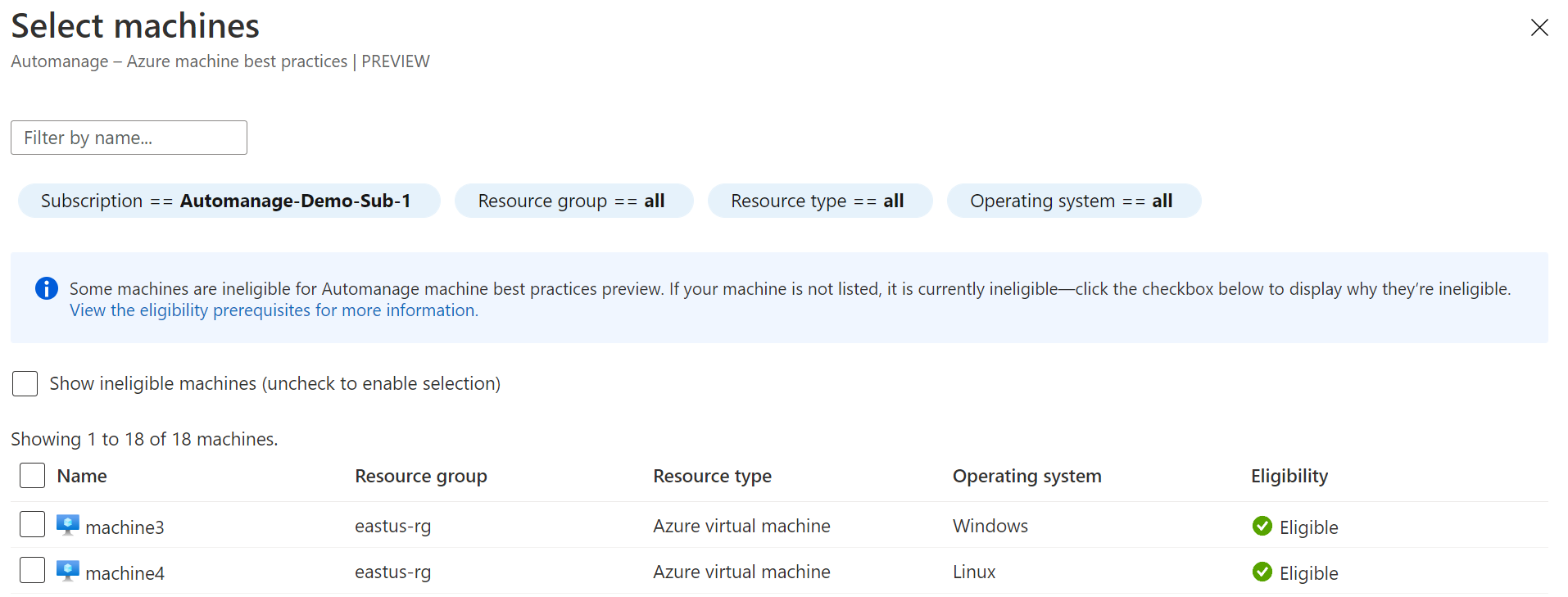Click the Automanage PREVIEW subtitle text
The height and width of the screenshot is (597, 1568).
point(220,61)
